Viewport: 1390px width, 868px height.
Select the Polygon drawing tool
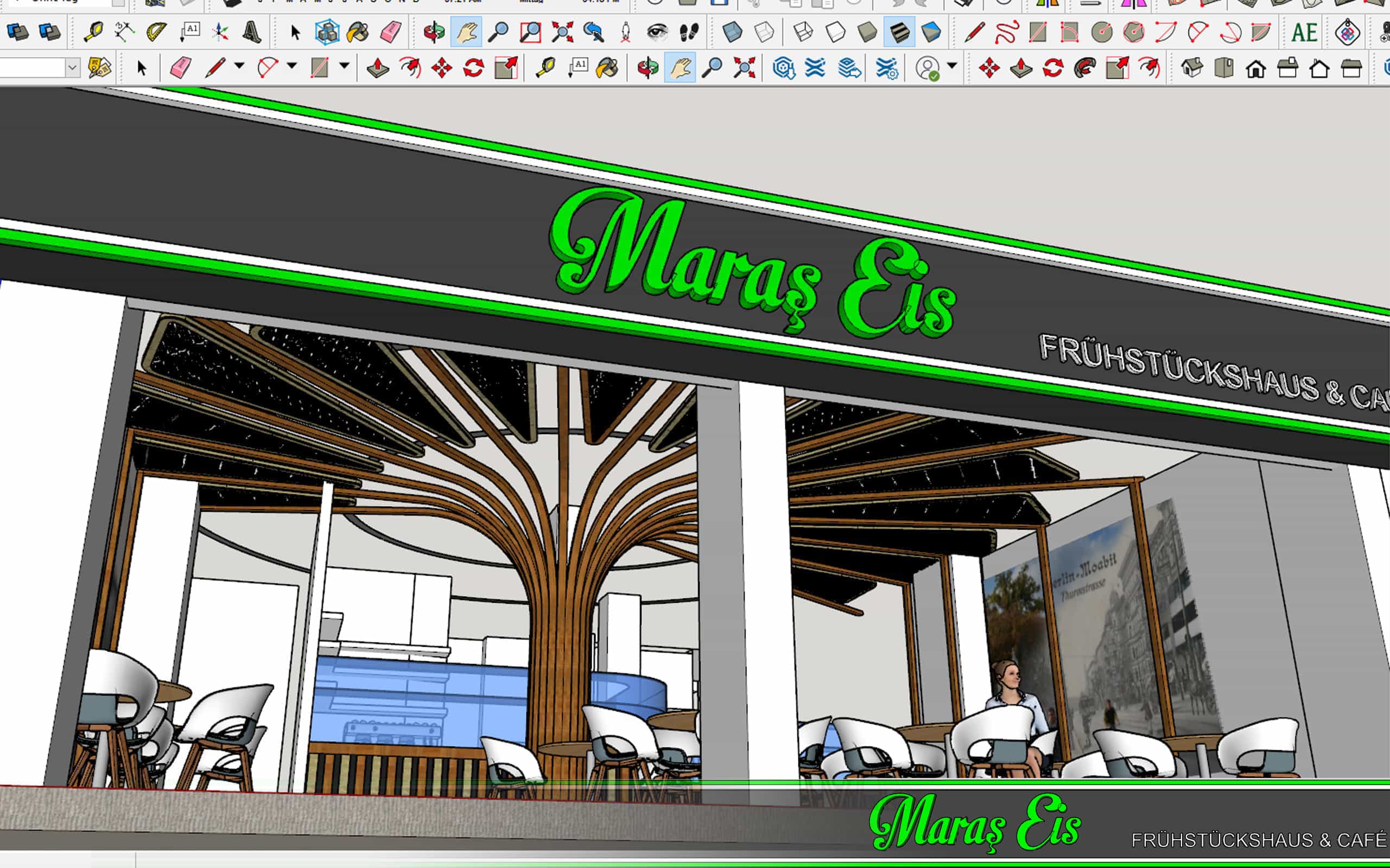pyautogui.click(x=1133, y=31)
